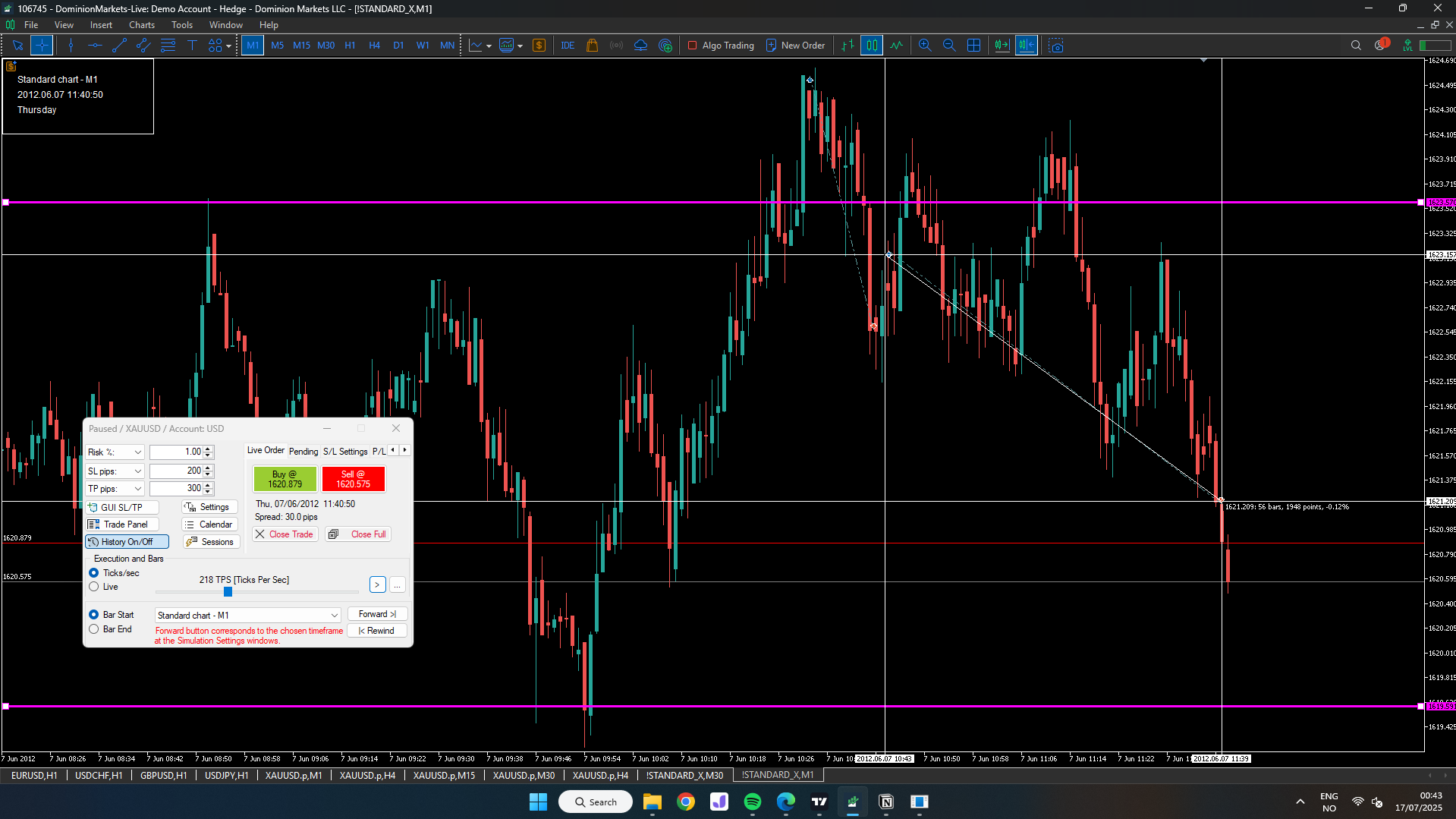Open the Risk % dropdown
The height and width of the screenshot is (819, 1456).
tap(115, 452)
